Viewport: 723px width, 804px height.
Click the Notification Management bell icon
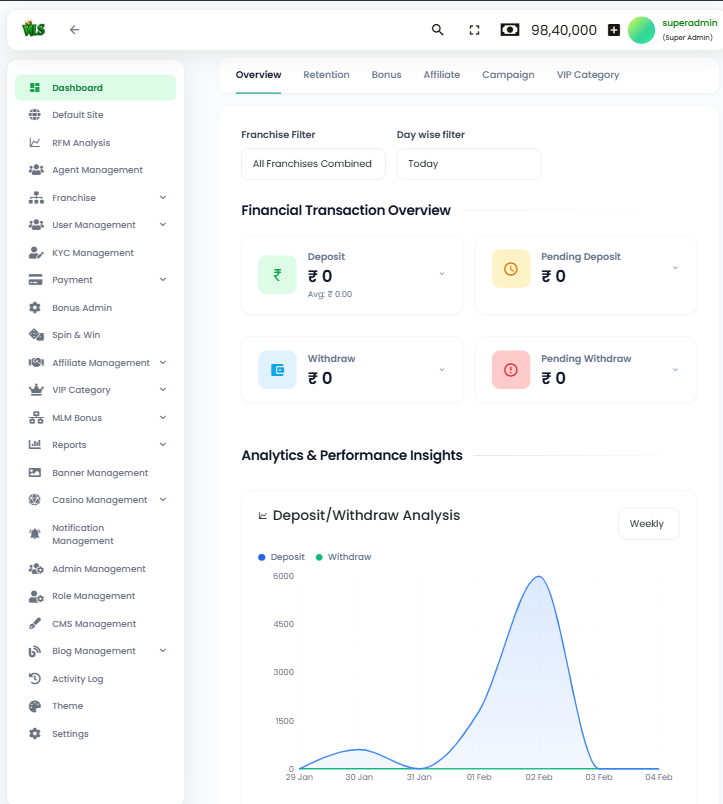click(35, 534)
